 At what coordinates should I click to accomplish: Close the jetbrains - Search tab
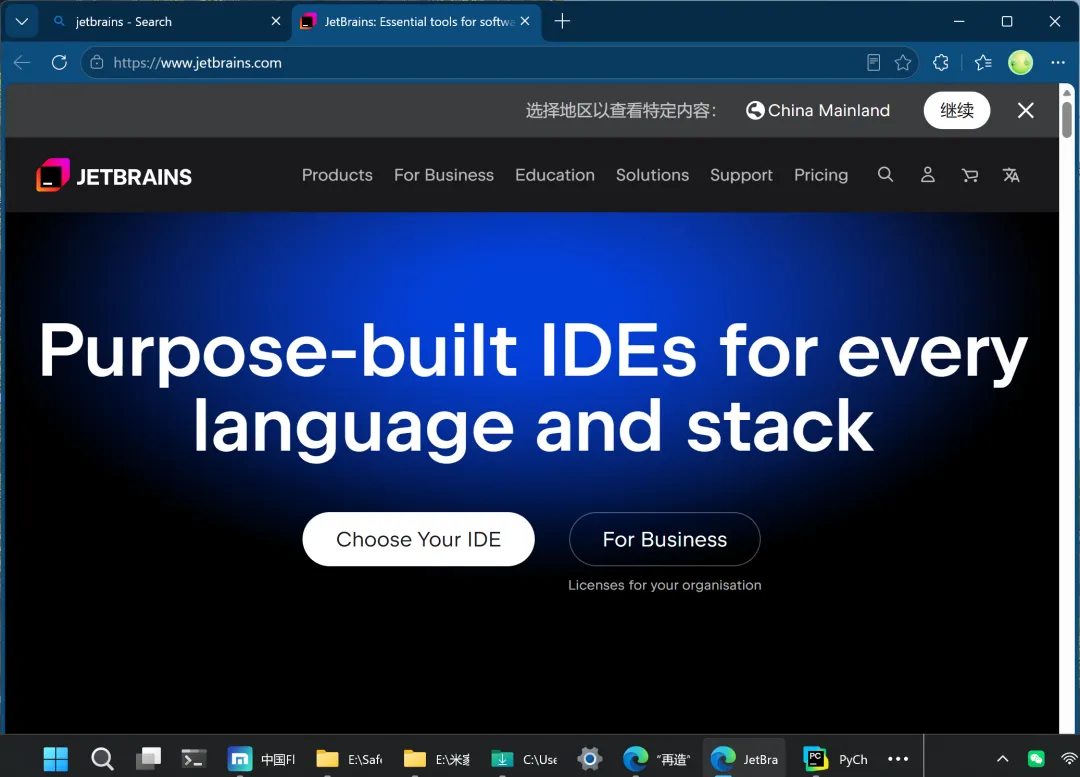[276, 21]
